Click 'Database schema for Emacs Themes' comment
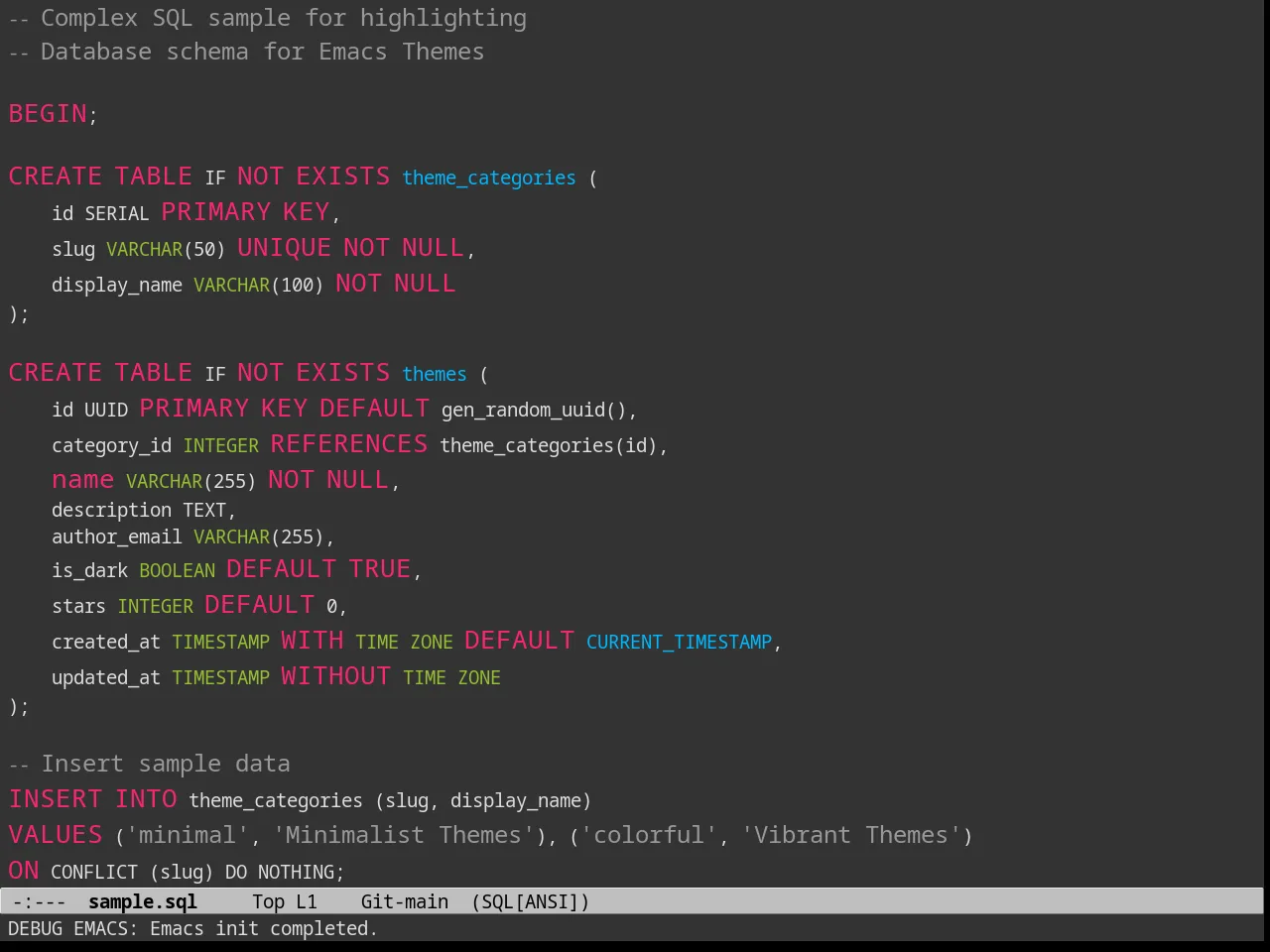The height and width of the screenshot is (952, 1270). [x=247, y=52]
